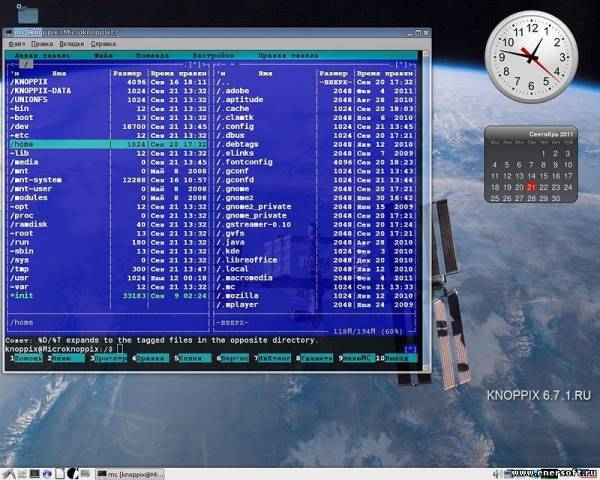Launch the terminal icon in taskbar
Image resolution: width=600 pixels, height=480 pixels.
pyautogui.click(x=34, y=474)
